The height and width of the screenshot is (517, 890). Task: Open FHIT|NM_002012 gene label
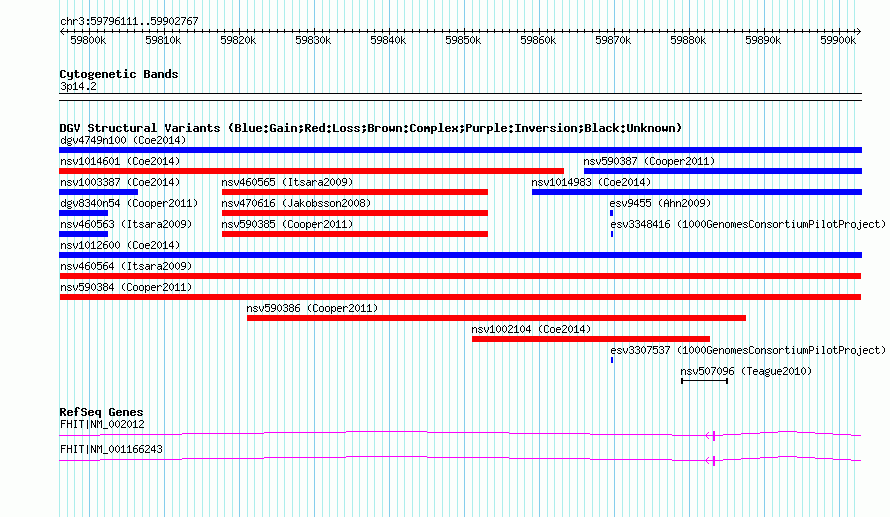click(102, 424)
